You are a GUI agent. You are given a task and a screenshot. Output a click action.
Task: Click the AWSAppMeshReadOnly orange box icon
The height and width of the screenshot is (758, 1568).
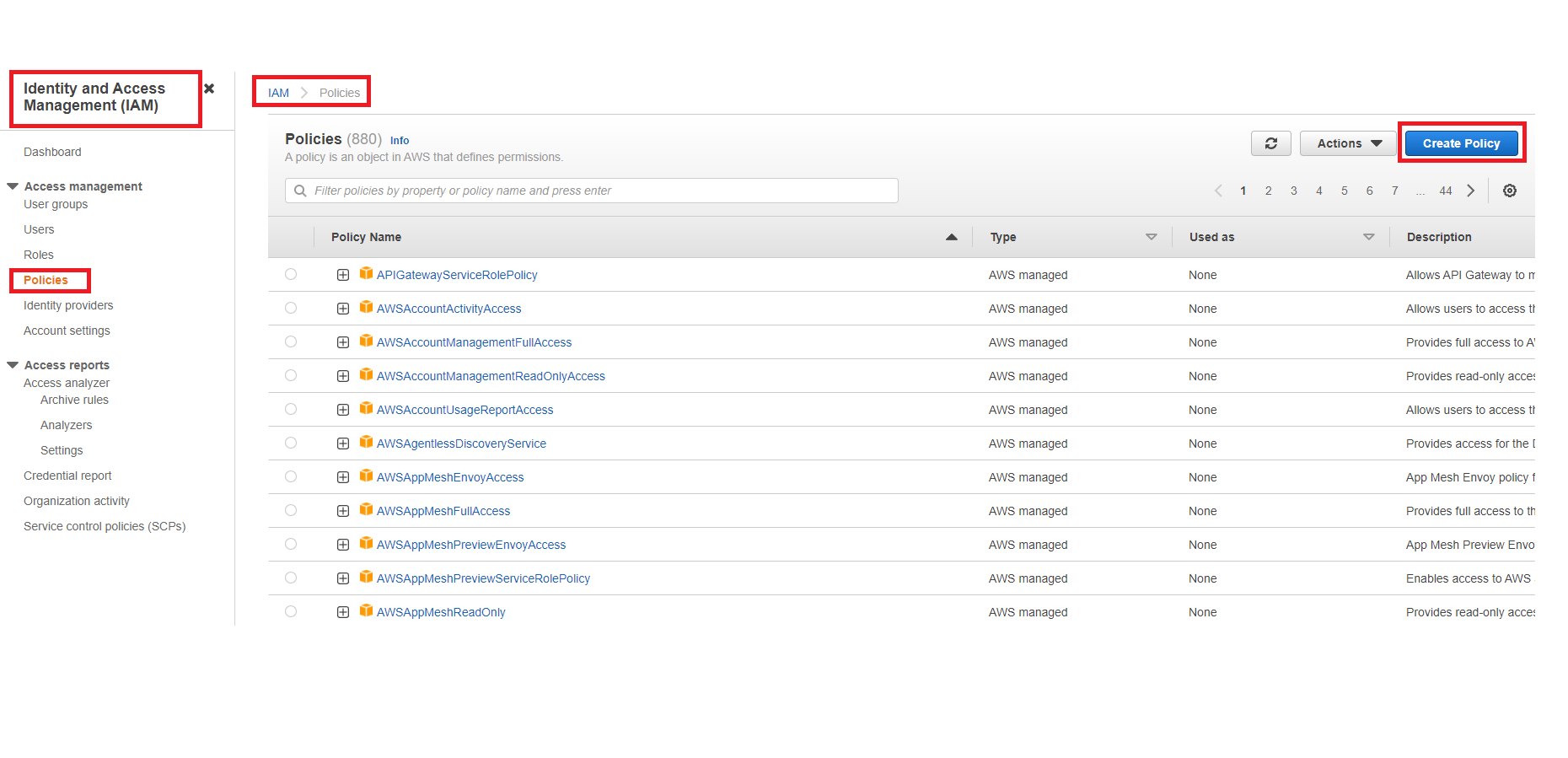(x=366, y=610)
